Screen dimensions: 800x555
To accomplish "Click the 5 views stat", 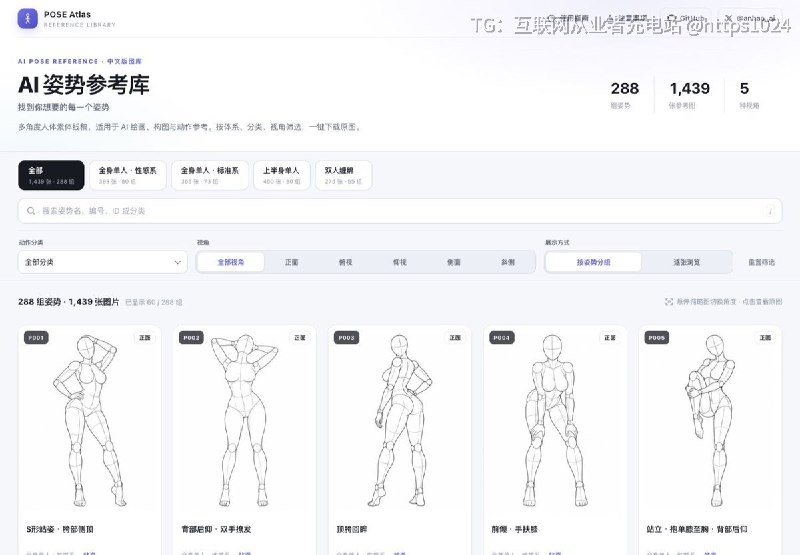I will (749, 94).
